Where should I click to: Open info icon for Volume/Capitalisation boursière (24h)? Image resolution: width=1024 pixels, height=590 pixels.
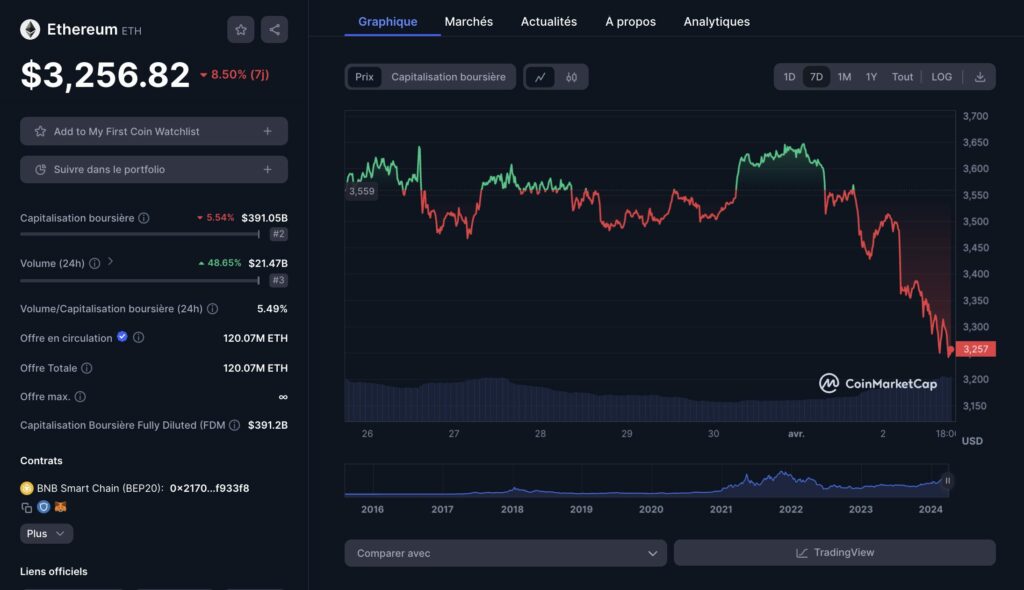pos(212,308)
